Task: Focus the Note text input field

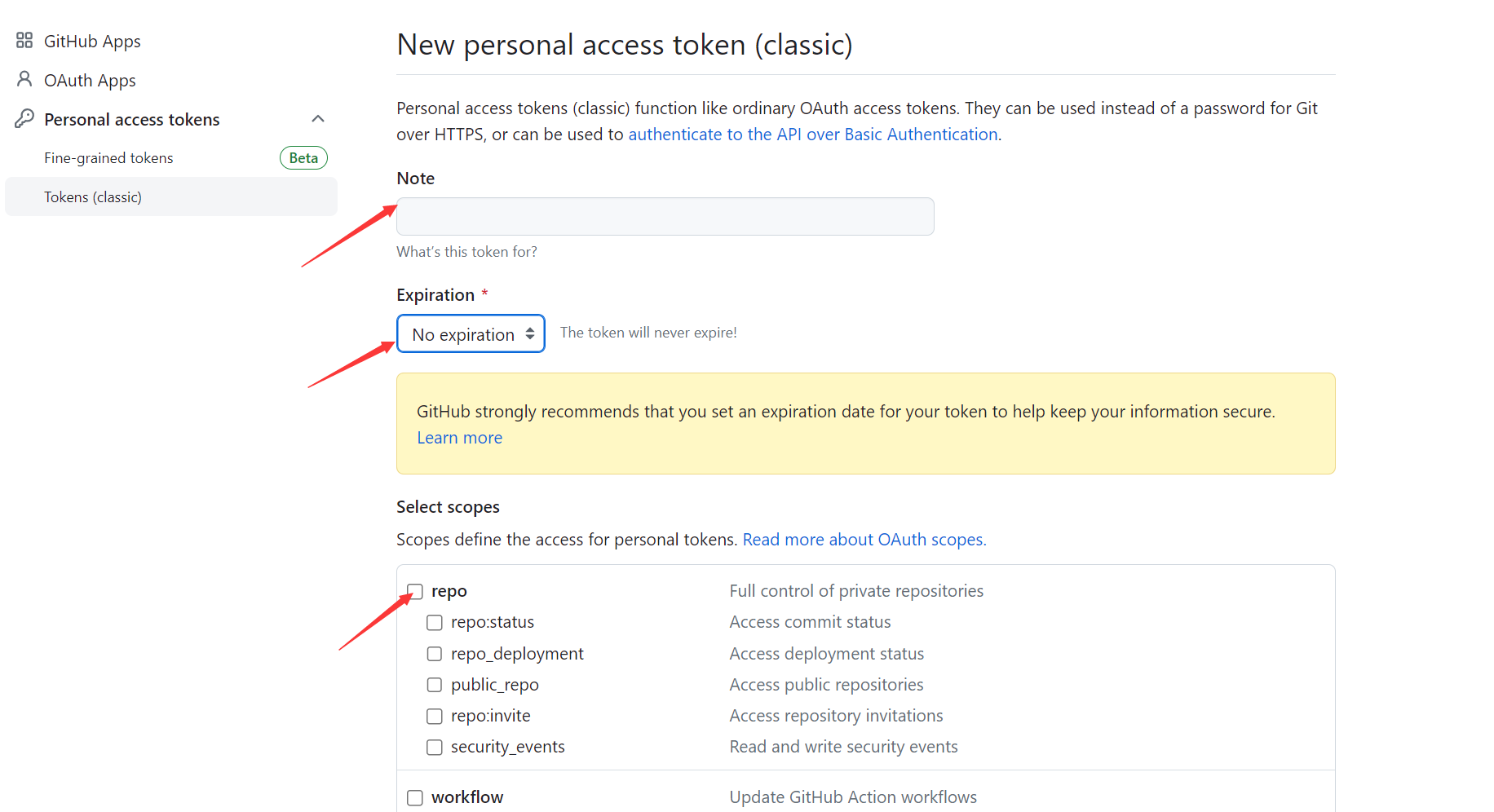Action: [665, 217]
